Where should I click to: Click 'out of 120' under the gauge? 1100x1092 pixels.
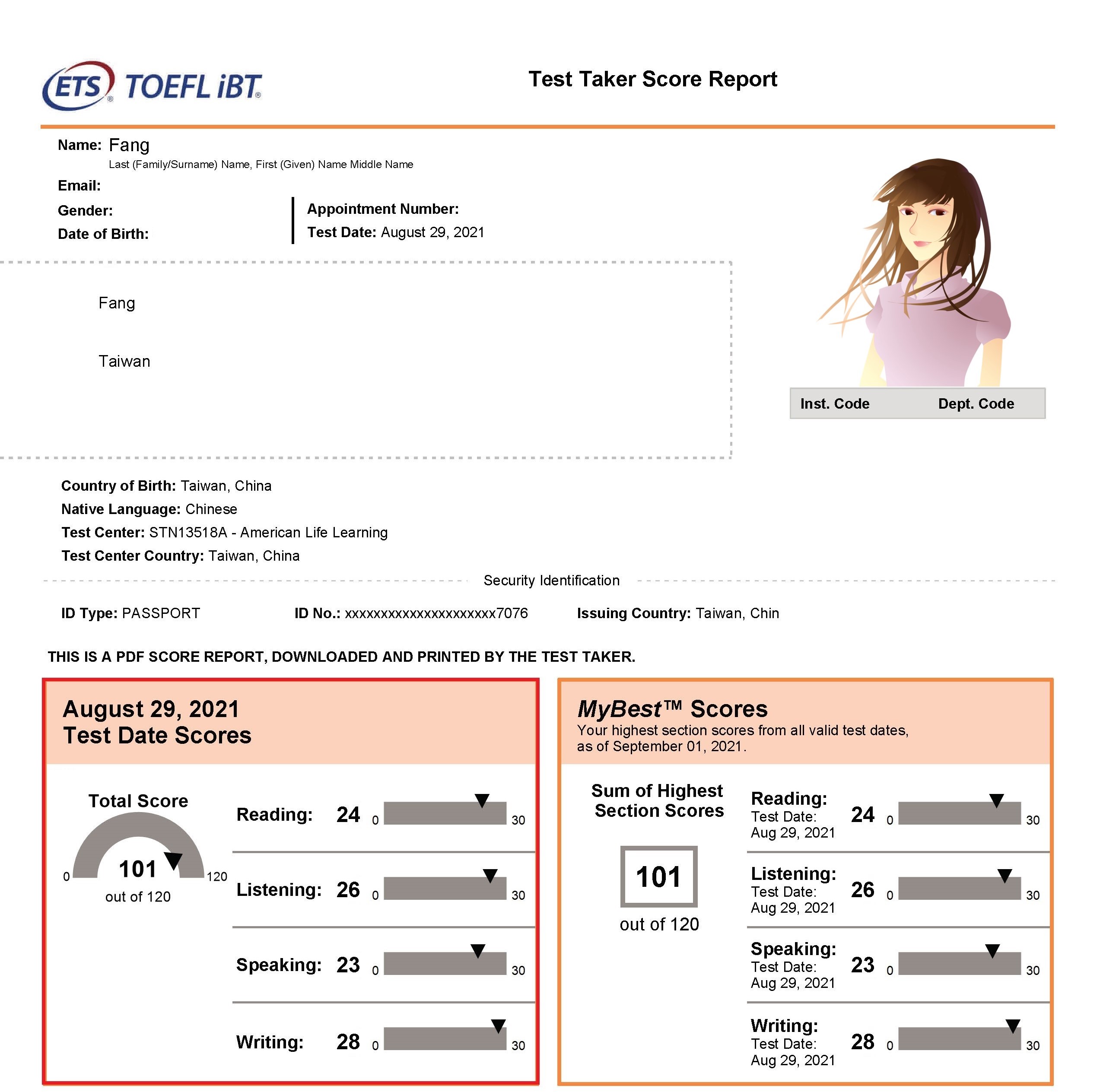138,897
